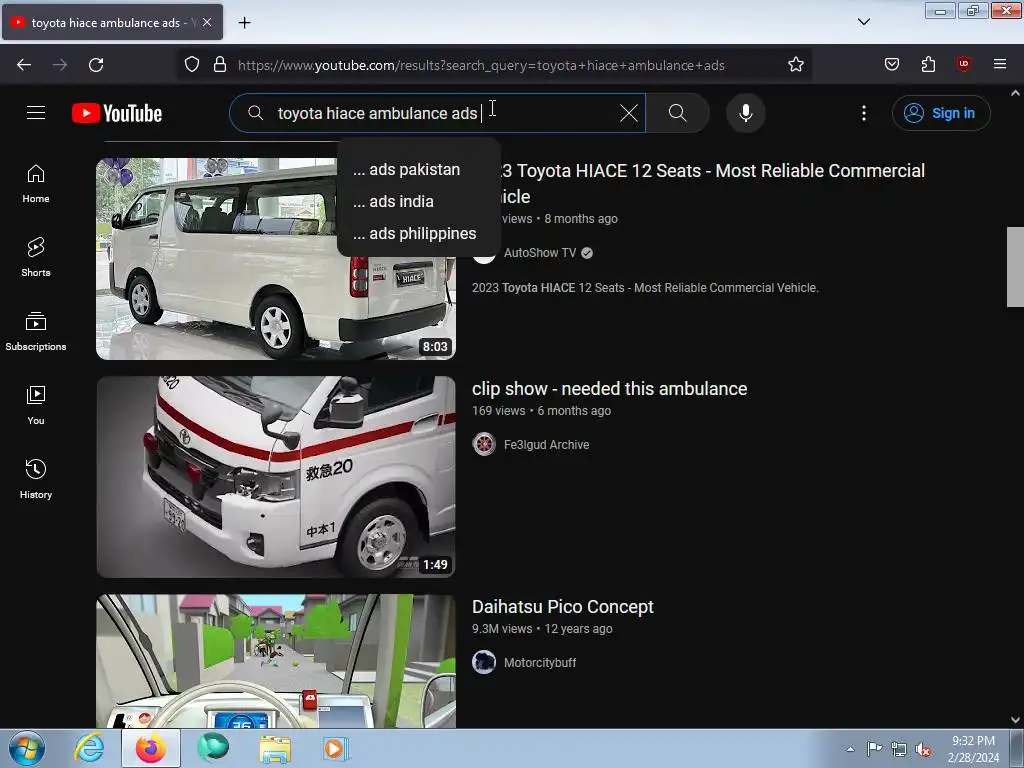Viewport: 1024px width, 768px height.
Task: Open volume control in system tray
Action: 923,749
